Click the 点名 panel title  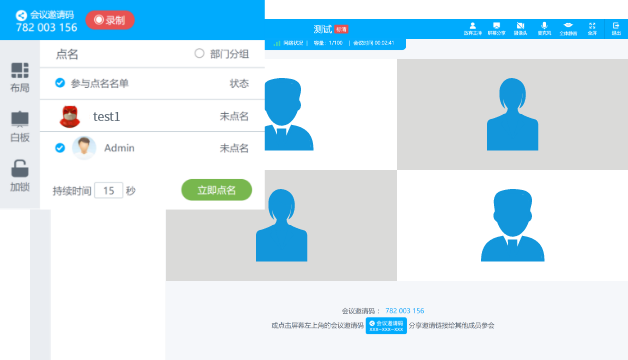coord(67,54)
